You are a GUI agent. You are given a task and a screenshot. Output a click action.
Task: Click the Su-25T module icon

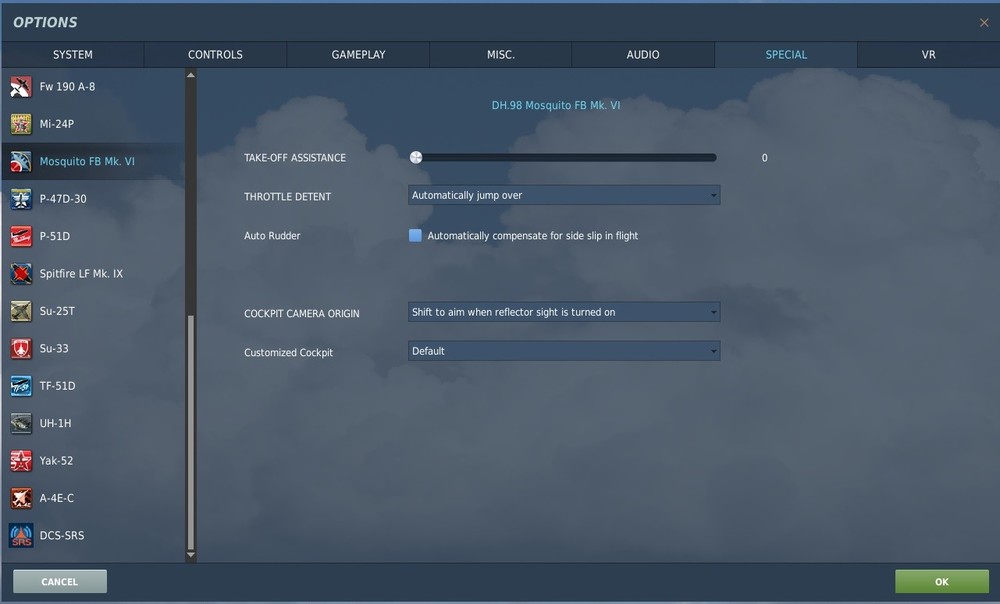coord(20,311)
